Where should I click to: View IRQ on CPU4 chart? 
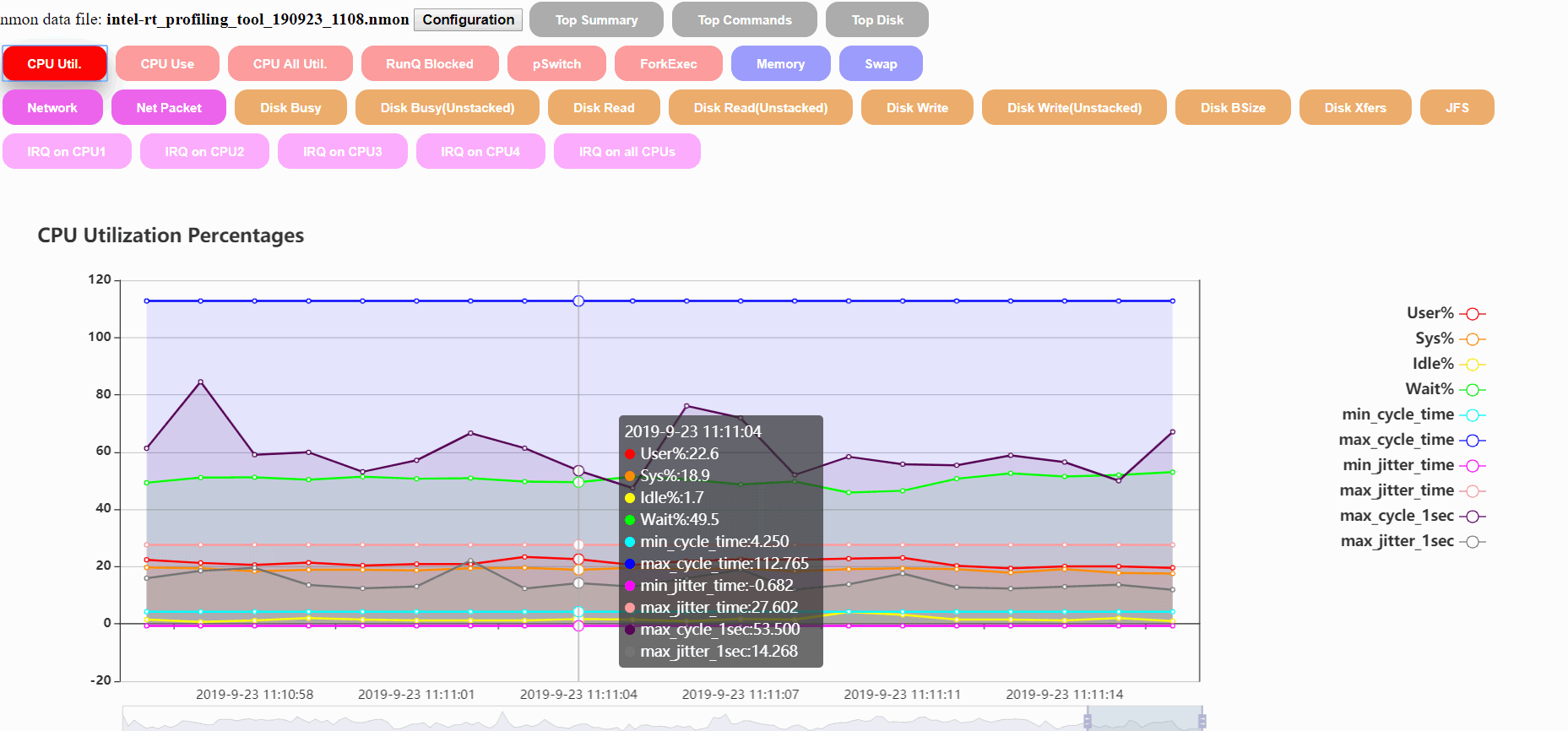tap(480, 151)
